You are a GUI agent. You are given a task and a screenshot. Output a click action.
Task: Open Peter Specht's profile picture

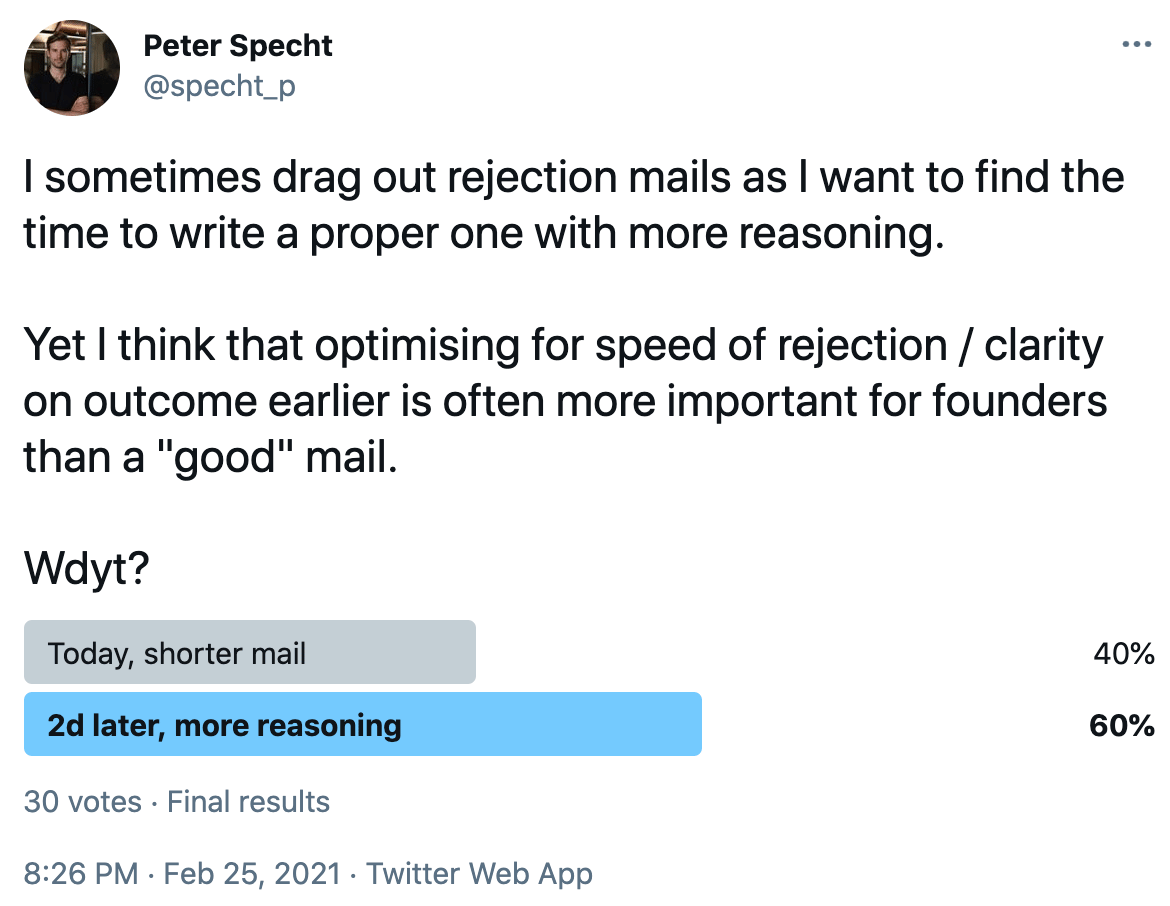pos(72,68)
